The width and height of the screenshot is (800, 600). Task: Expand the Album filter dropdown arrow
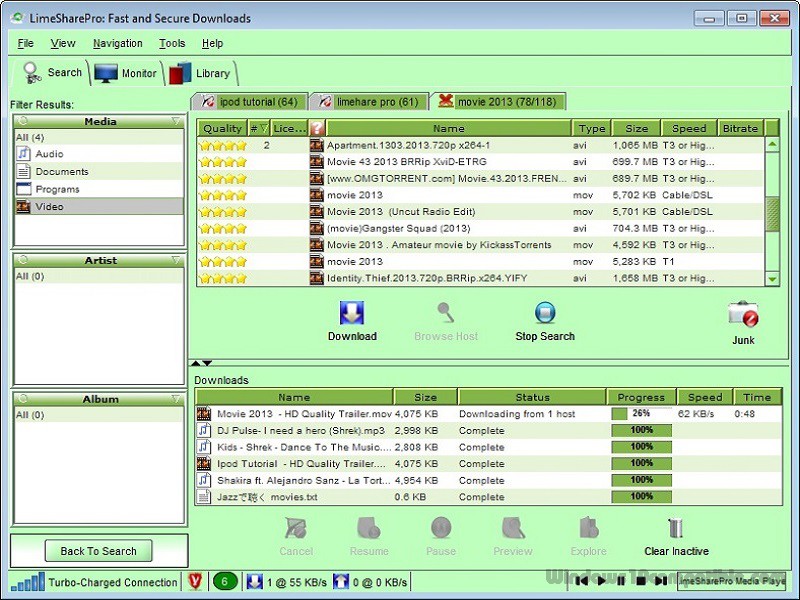pyautogui.click(x=176, y=399)
